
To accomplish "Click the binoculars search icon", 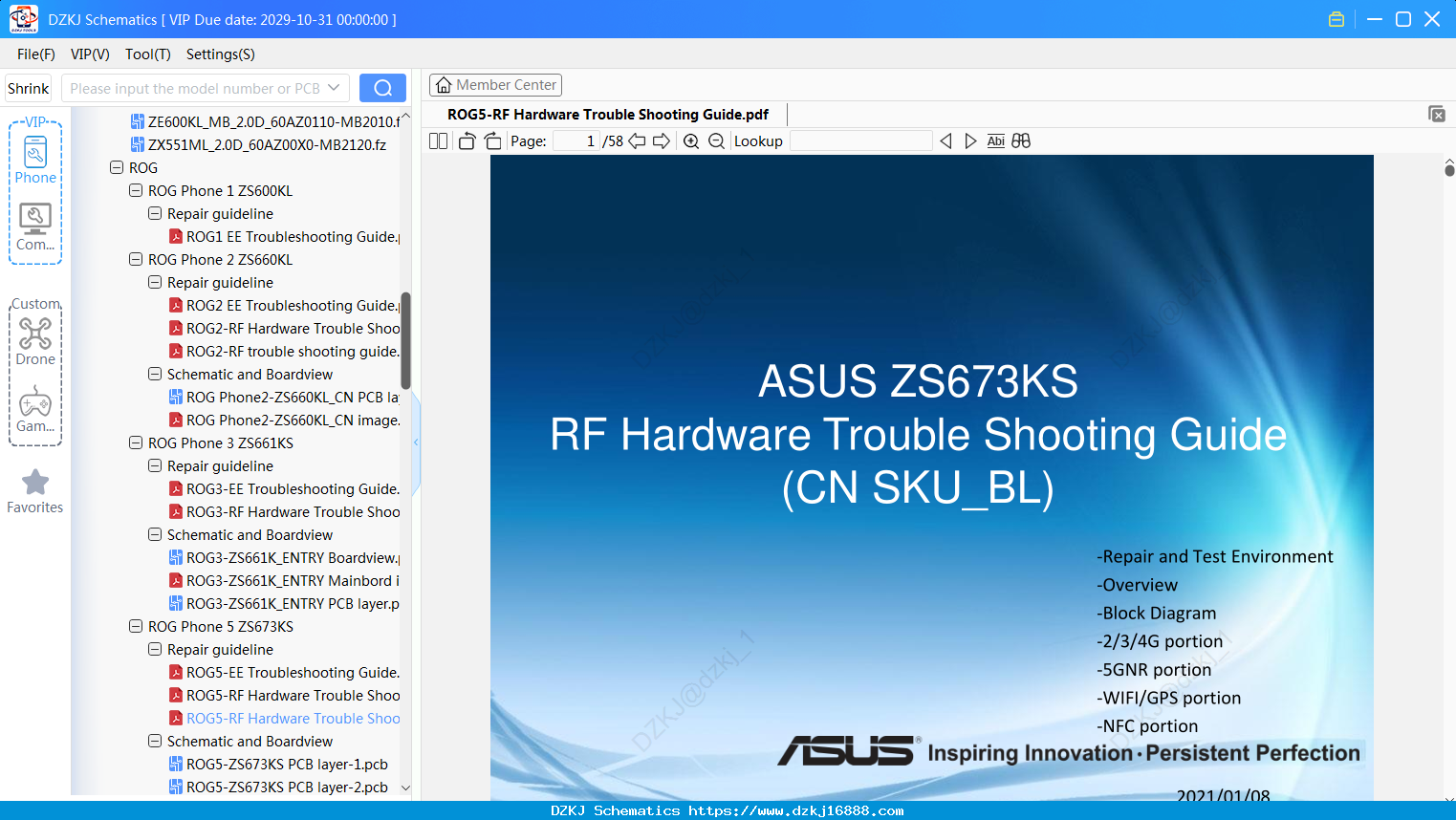I will click(1021, 141).
